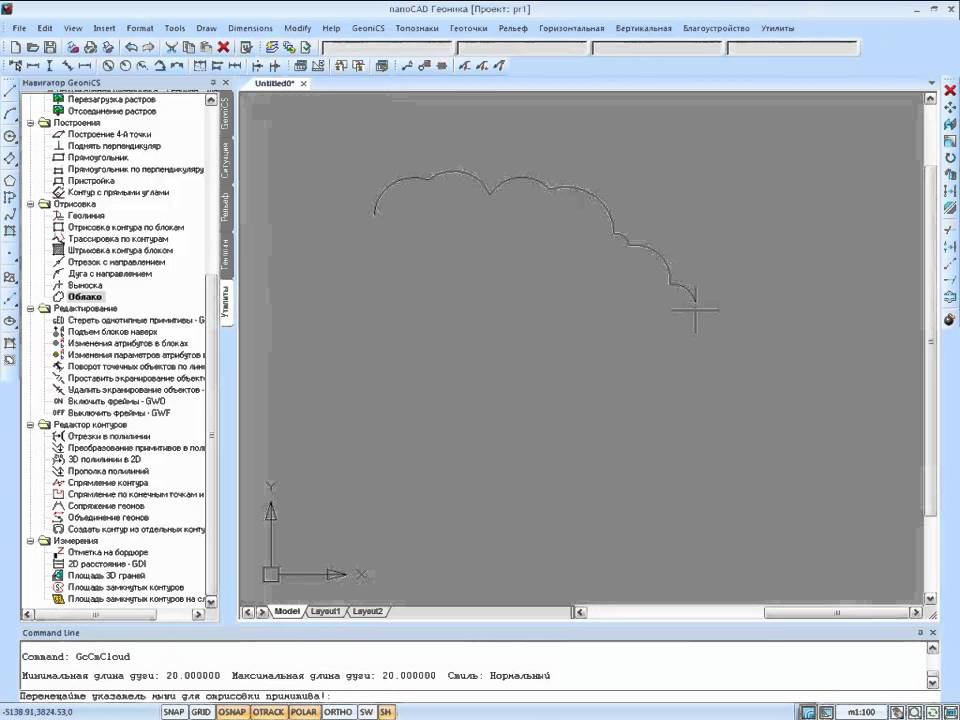Click the Open folder toolbar icon
This screenshot has width=960, height=720.
[33, 47]
